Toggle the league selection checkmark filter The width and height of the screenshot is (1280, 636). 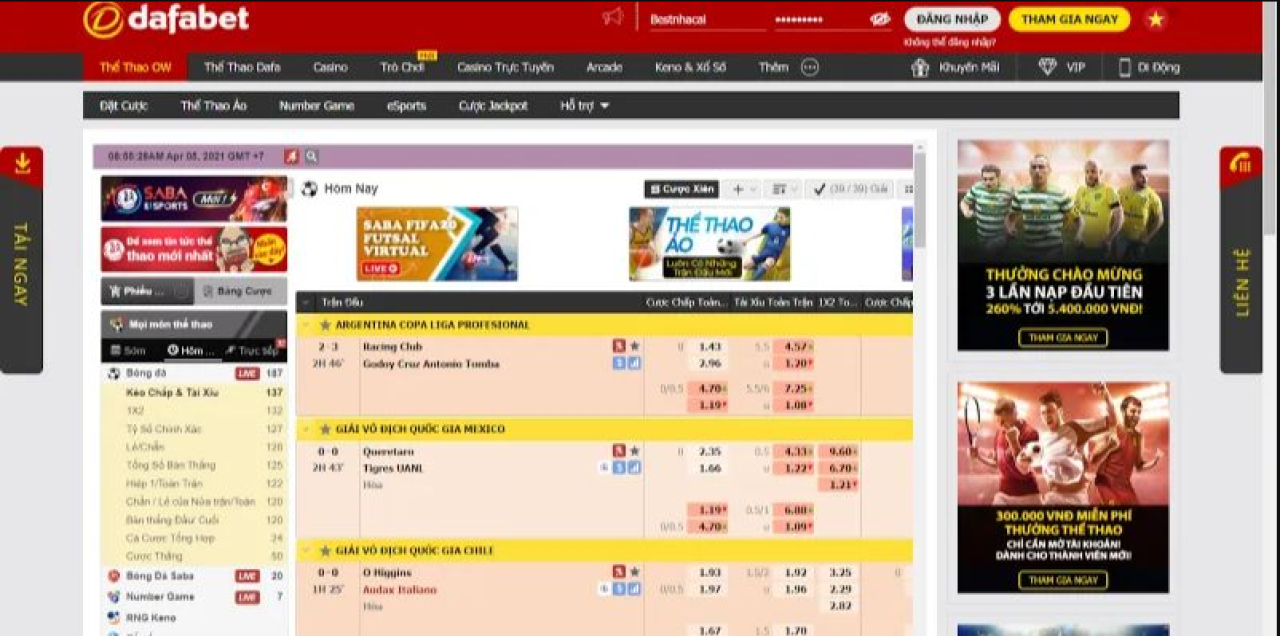tap(820, 189)
